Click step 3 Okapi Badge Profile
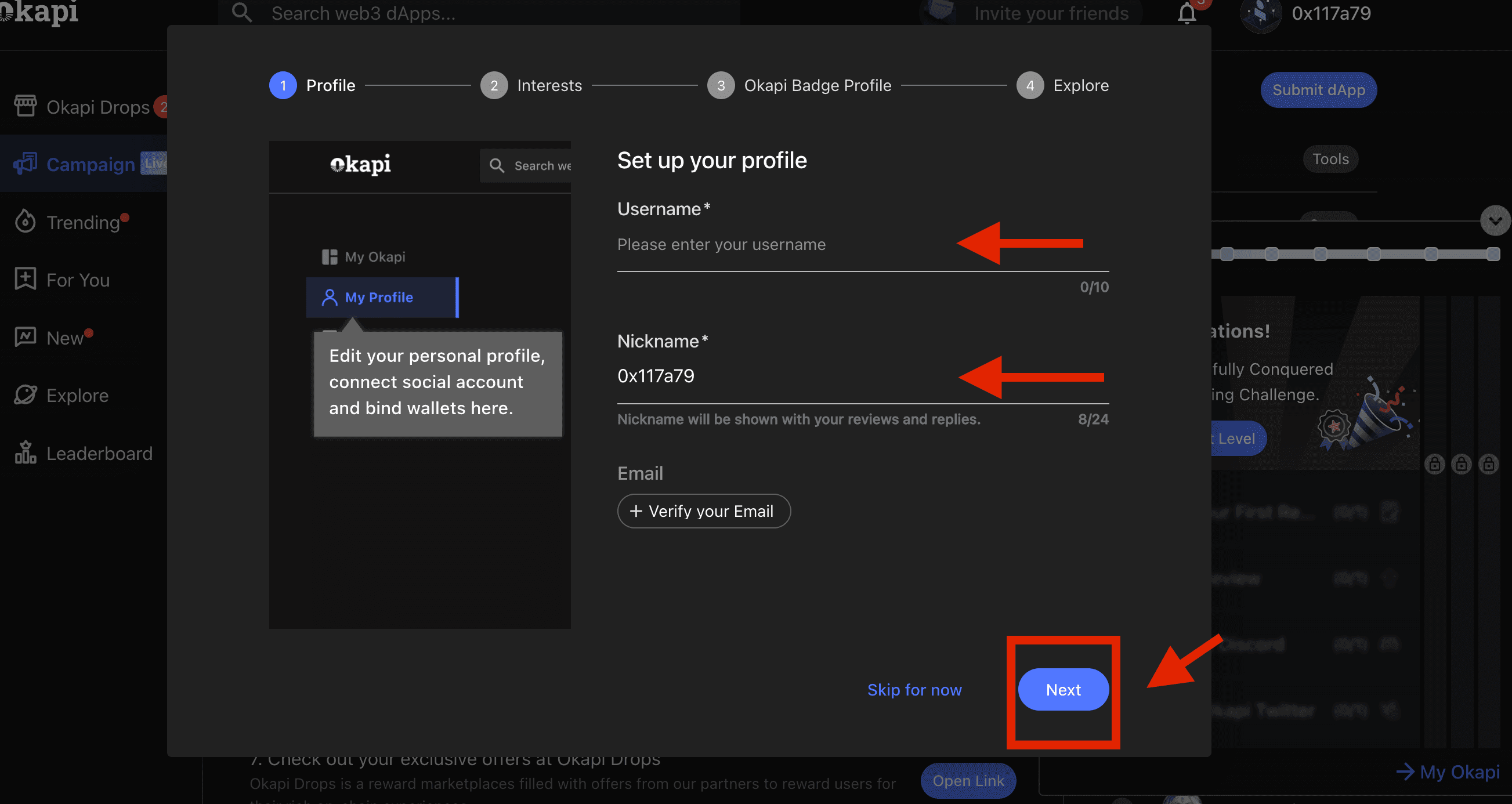Screen dimensions: 1512x804 point(800,86)
